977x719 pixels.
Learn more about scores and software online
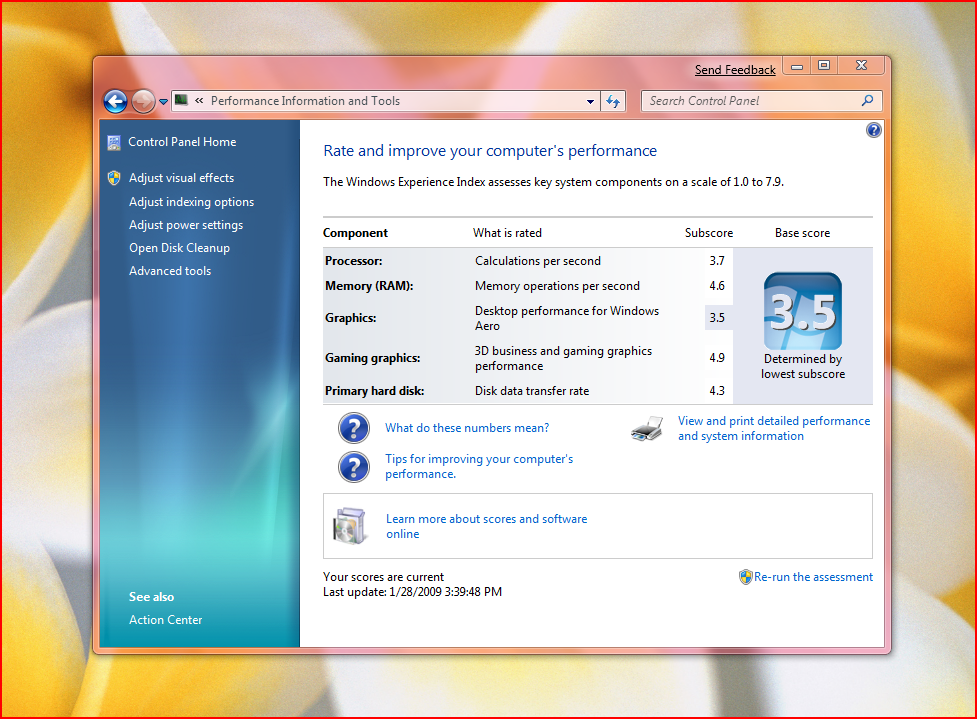click(487, 526)
